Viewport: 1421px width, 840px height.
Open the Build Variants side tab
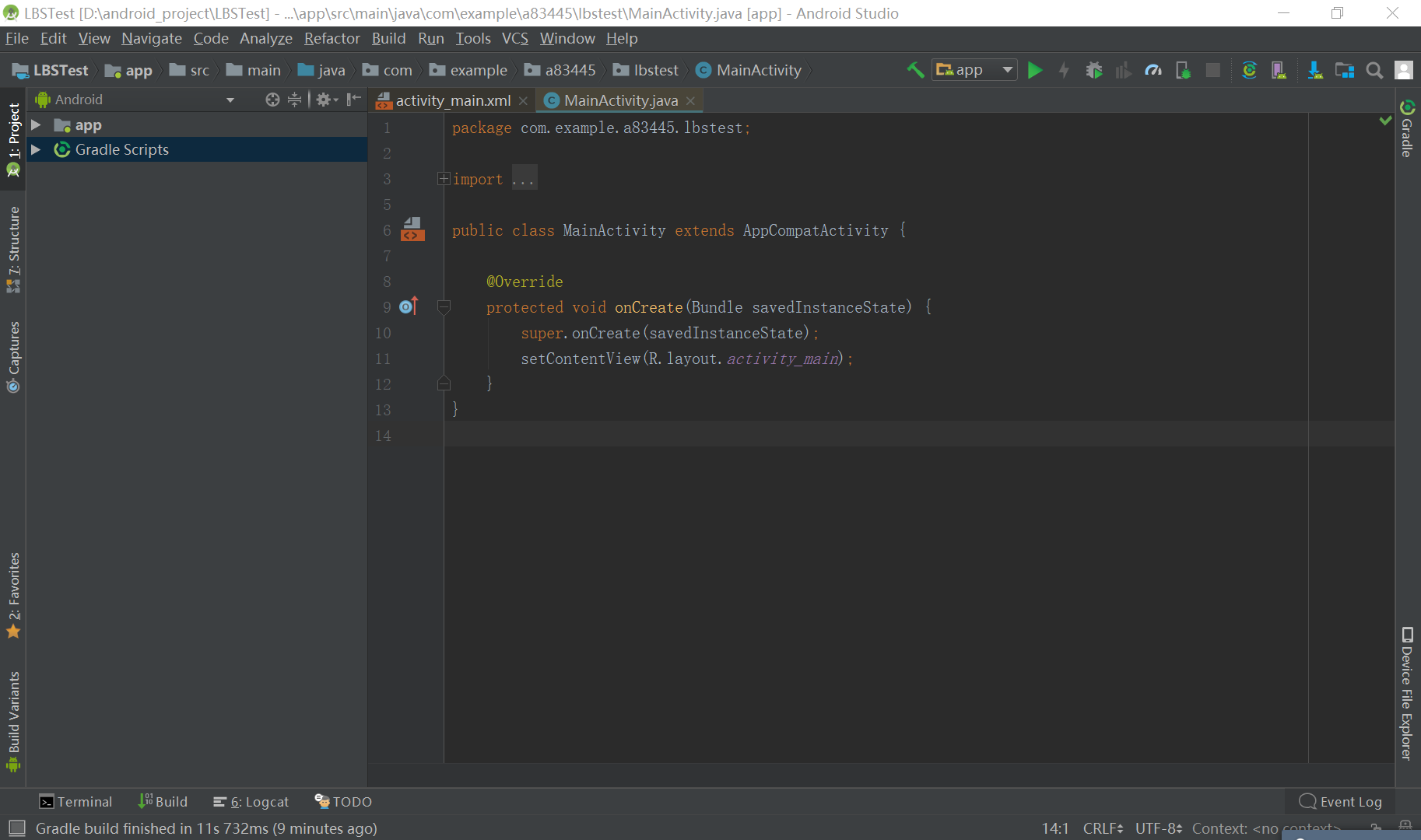(13, 721)
